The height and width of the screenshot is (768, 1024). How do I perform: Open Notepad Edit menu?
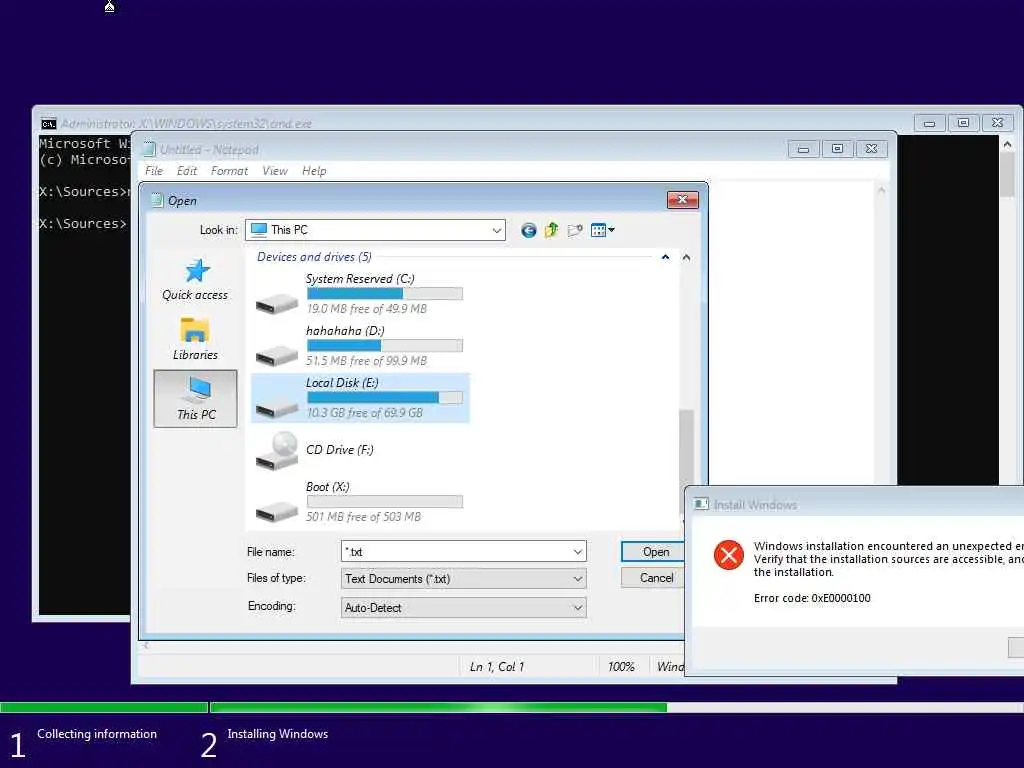tap(187, 171)
